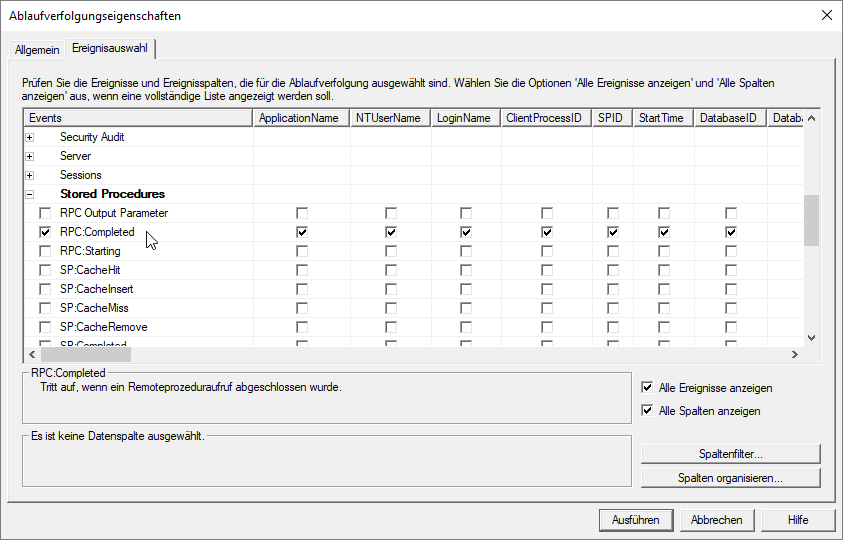
Task: Collapse the Stored Procedures category
Action: [x=30, y=194]
